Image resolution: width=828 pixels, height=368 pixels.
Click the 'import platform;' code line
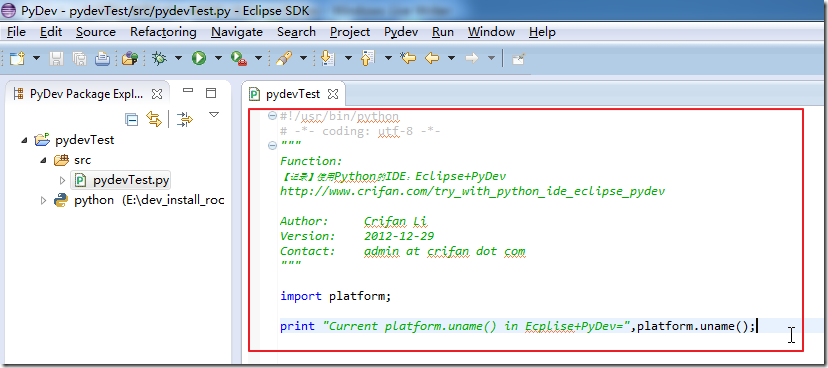click(336, 296)
